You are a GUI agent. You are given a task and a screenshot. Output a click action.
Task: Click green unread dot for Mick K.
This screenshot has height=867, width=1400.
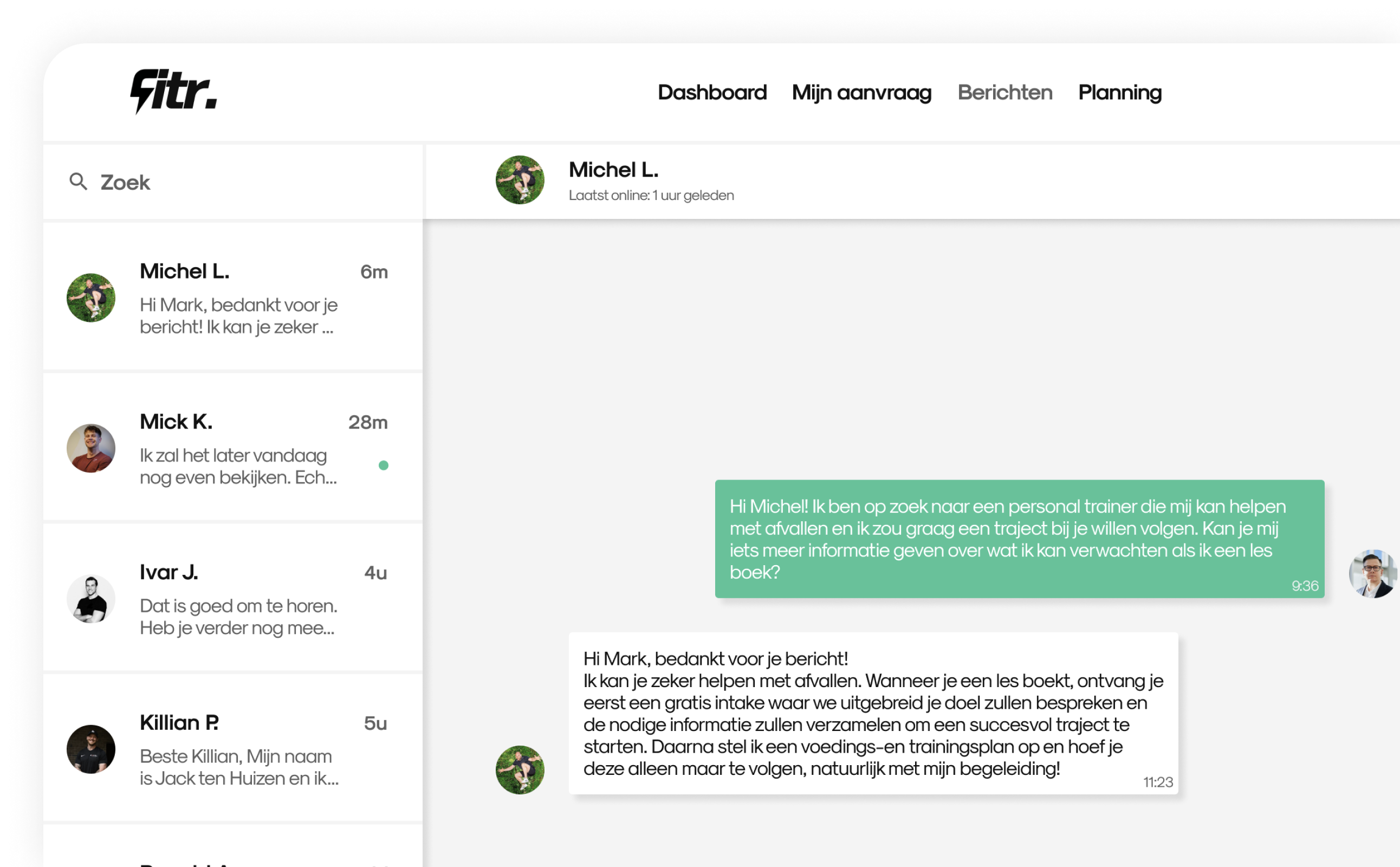tap(384, 465)
